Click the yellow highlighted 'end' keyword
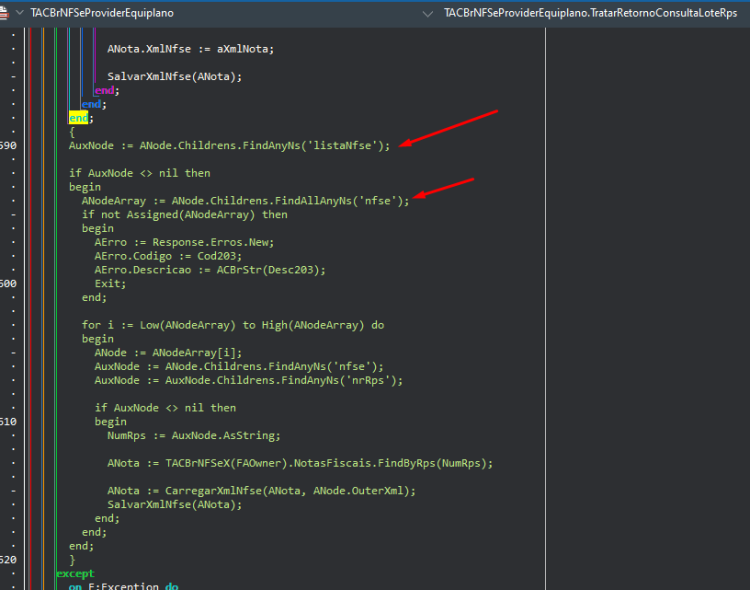750x590 pixels. [x=78, y=118]
